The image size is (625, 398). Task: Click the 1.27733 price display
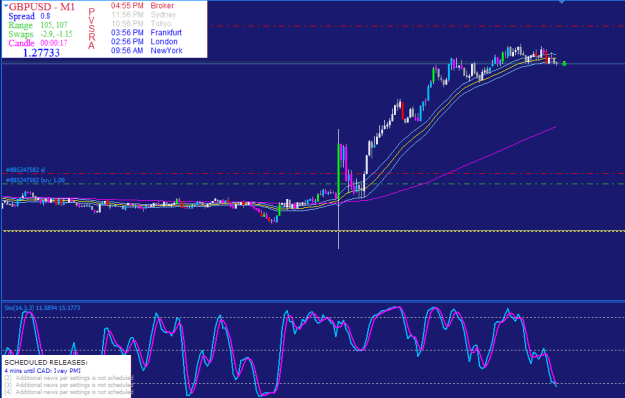point(41,53)
